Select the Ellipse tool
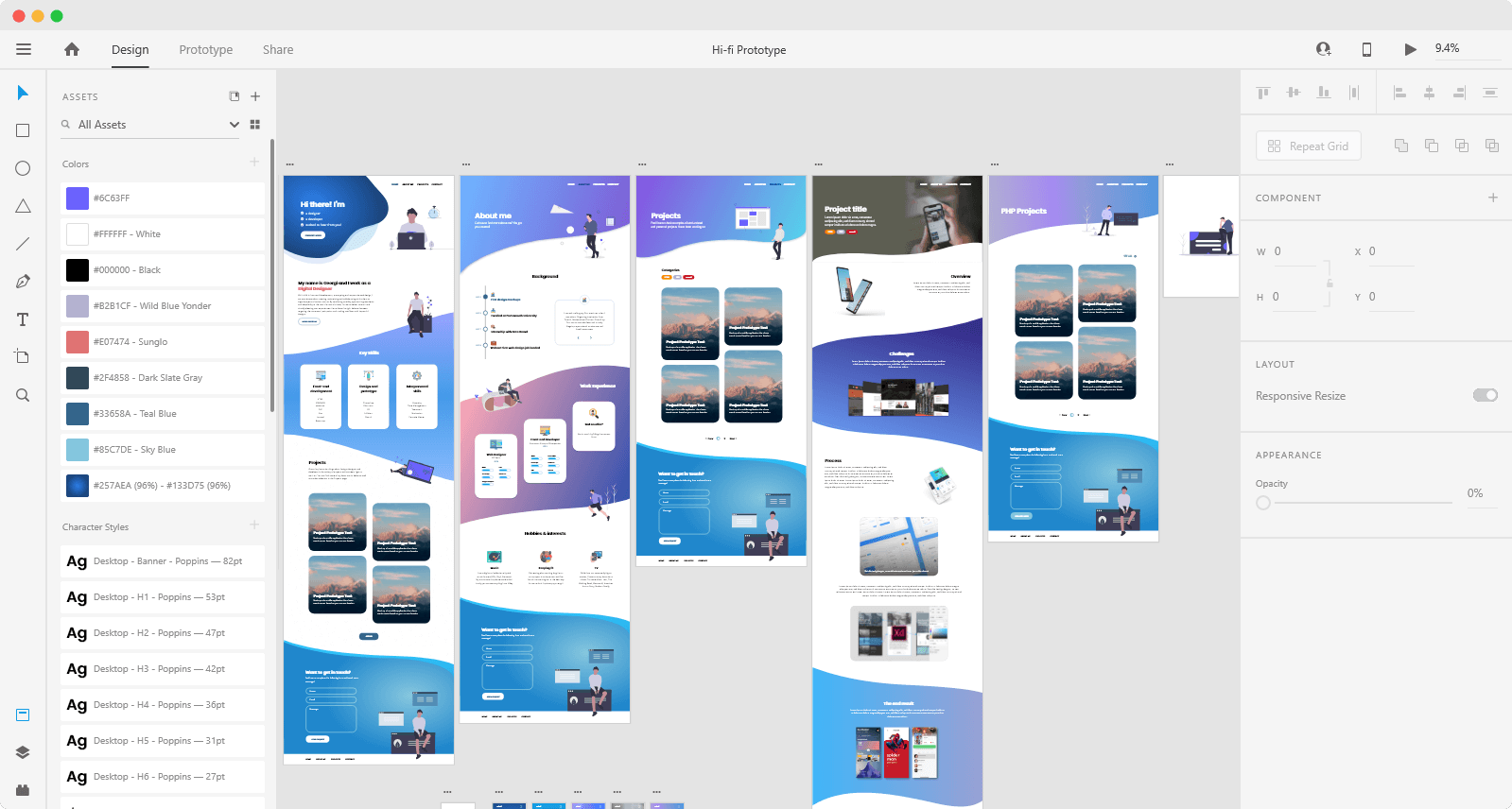This screenshot has width=1512, height=809. [x=23, y=168]
